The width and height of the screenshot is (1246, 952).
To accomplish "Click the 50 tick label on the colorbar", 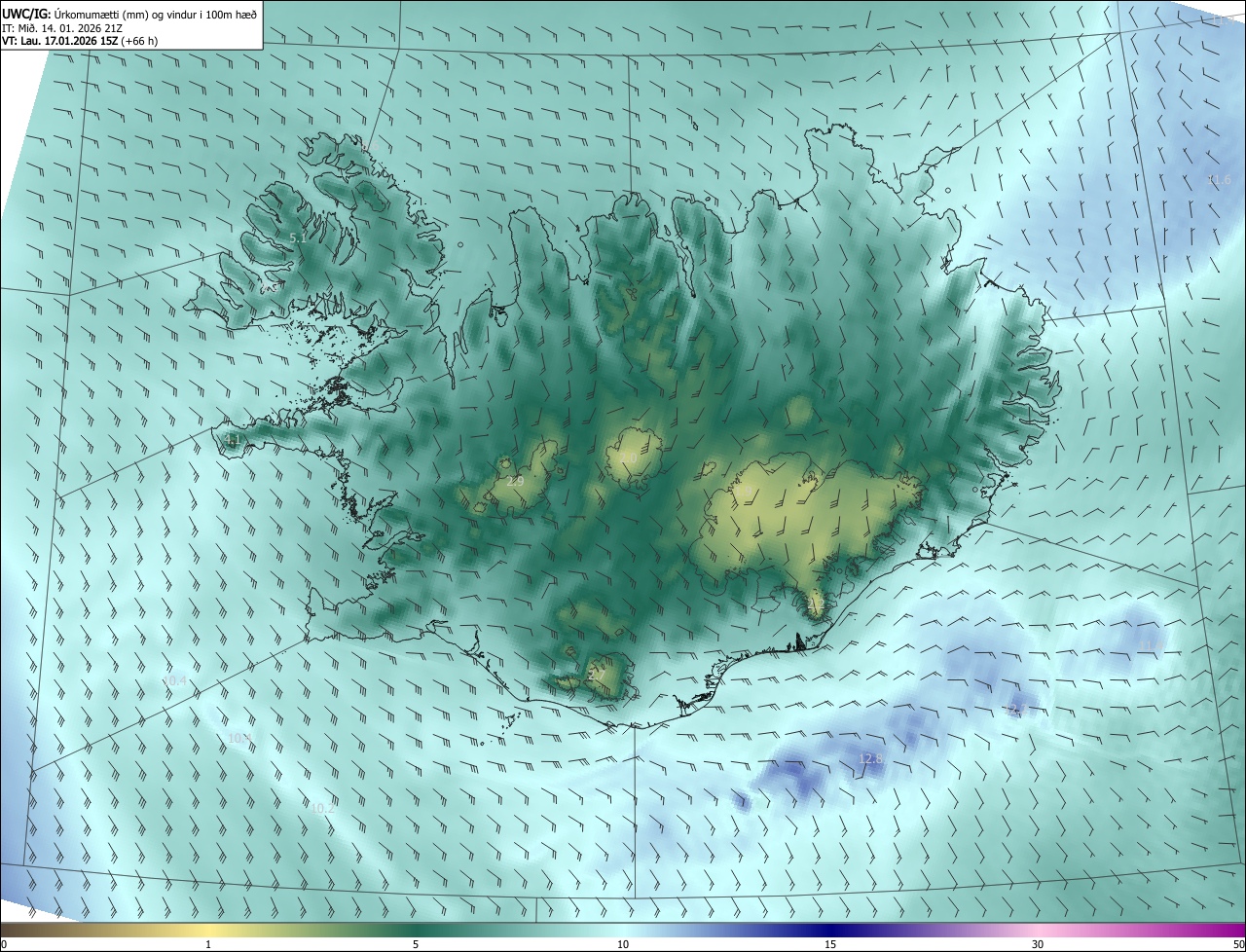I will coord(1238,944).
